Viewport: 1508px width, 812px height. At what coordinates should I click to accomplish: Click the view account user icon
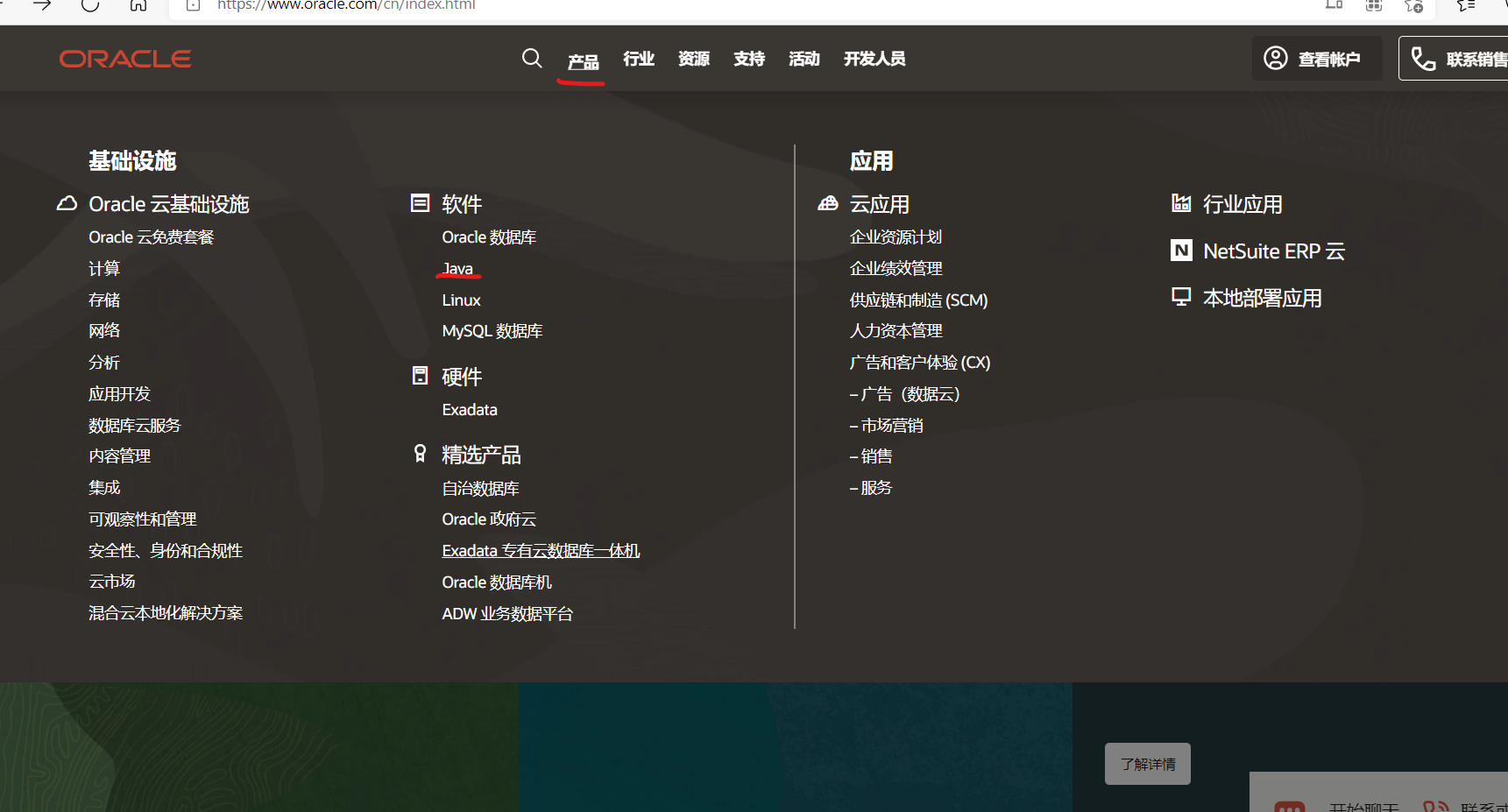[x=1276, y=58]
